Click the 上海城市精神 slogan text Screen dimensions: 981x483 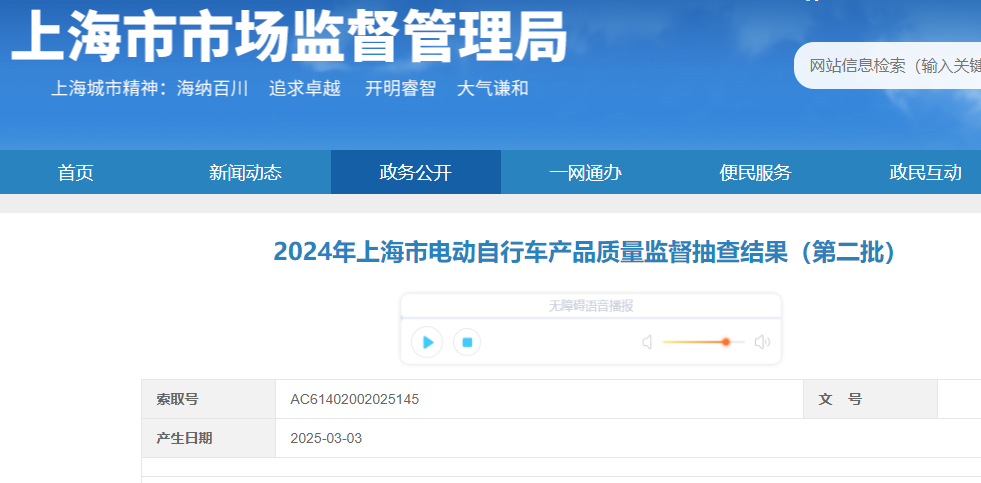(x=290, y=88)
